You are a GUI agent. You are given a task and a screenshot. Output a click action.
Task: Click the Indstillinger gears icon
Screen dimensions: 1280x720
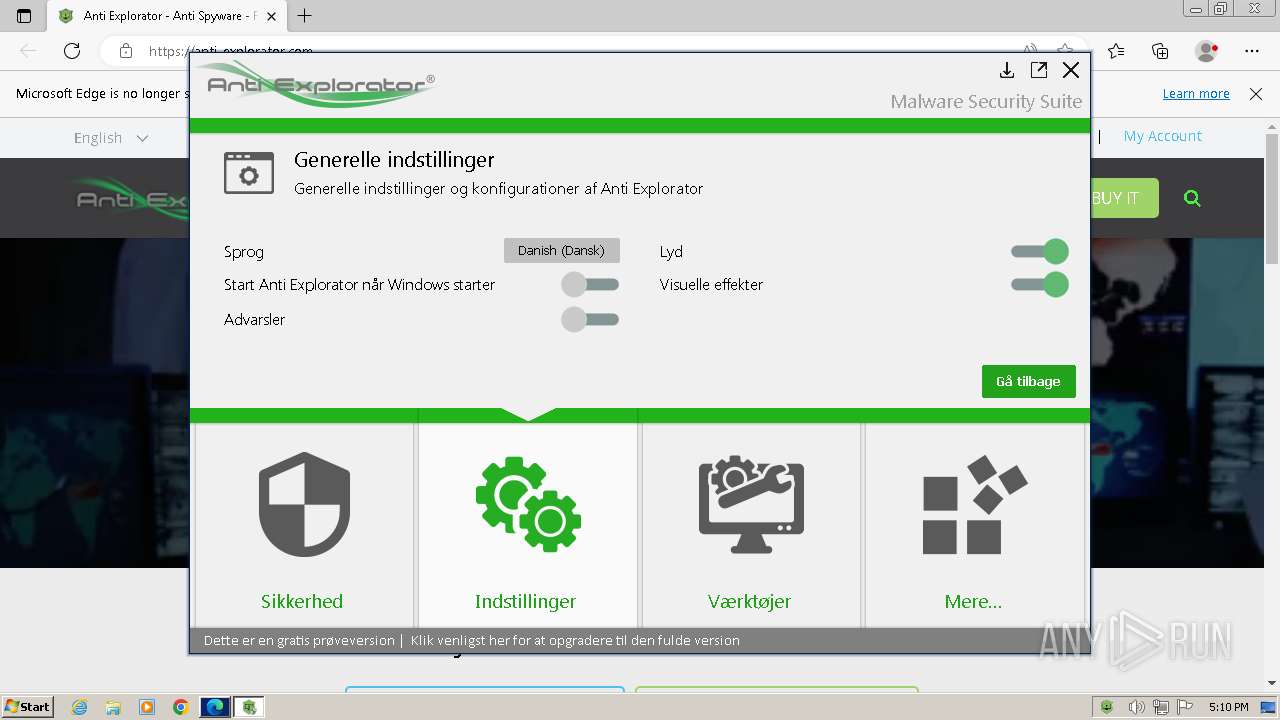[x=528, y=504]
